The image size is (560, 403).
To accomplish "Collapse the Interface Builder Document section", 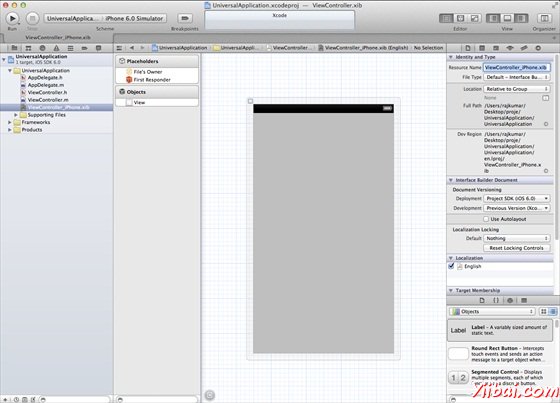I will (x=451, y=180).
